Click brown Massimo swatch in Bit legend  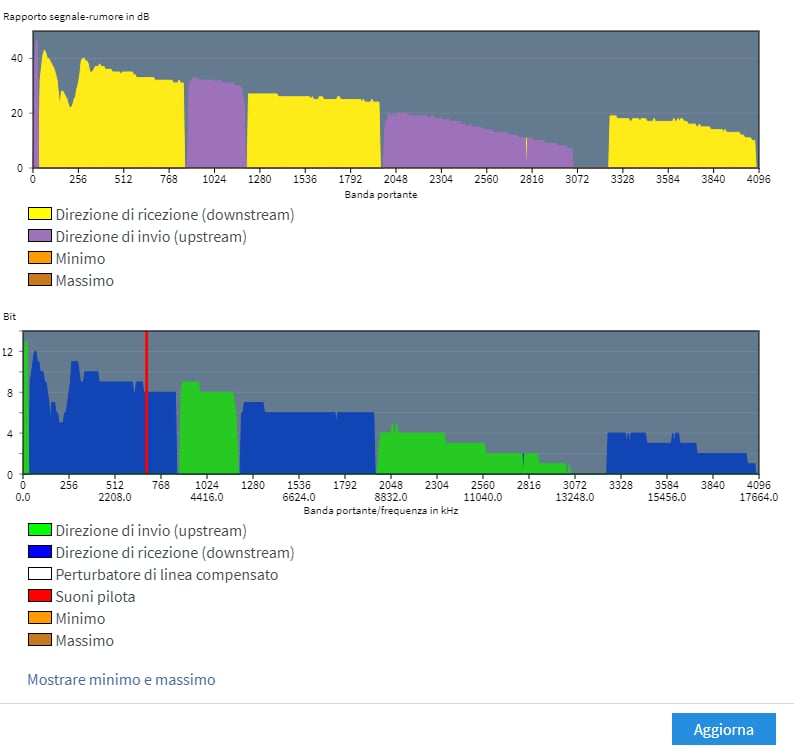(39, 640)
